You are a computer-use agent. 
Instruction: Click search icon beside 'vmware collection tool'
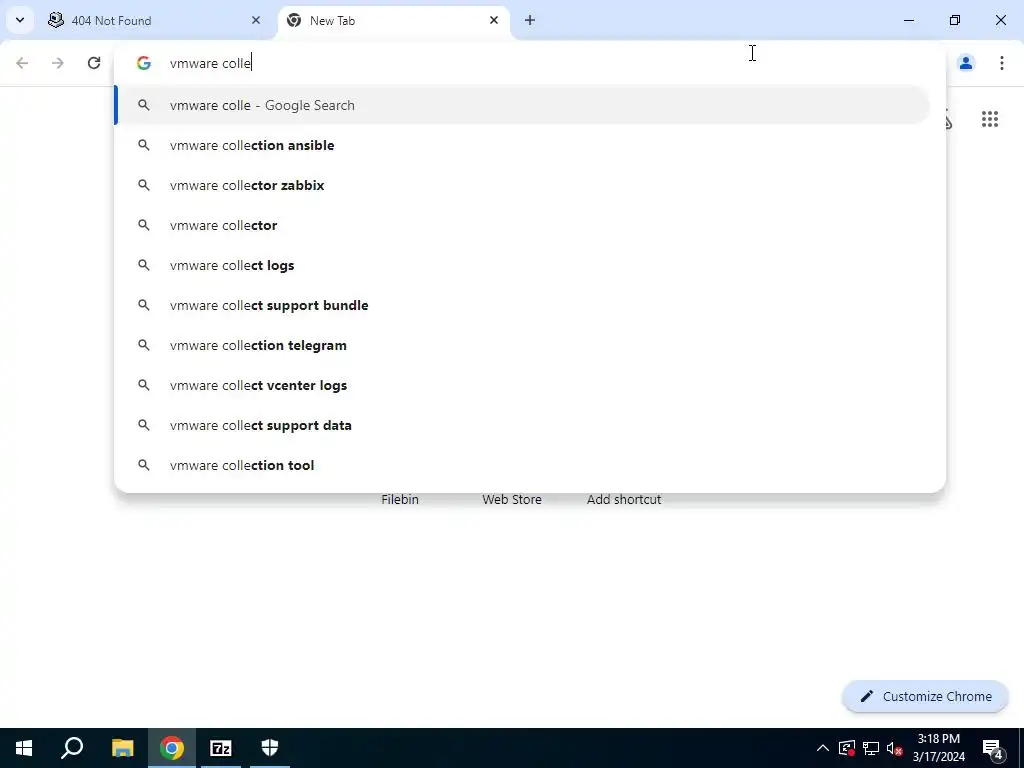click(144, 465)
